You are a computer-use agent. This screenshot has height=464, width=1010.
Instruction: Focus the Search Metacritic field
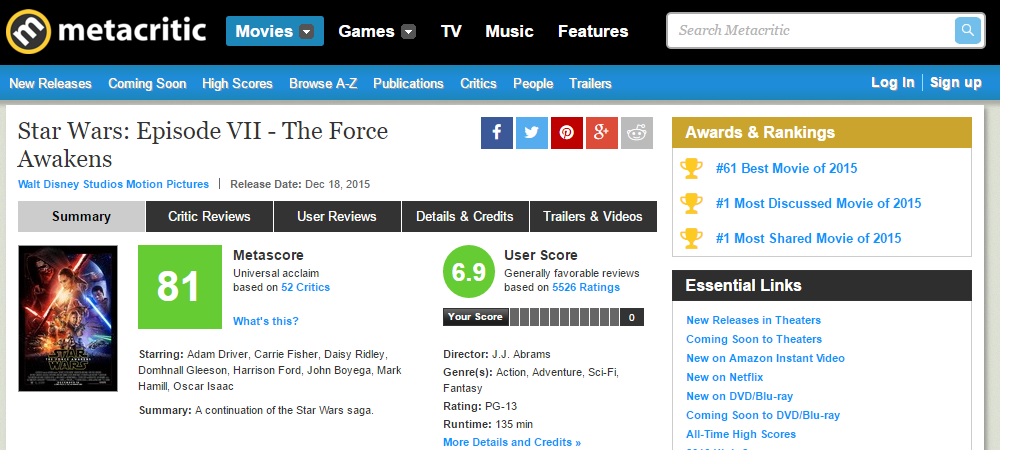point(812,30)
